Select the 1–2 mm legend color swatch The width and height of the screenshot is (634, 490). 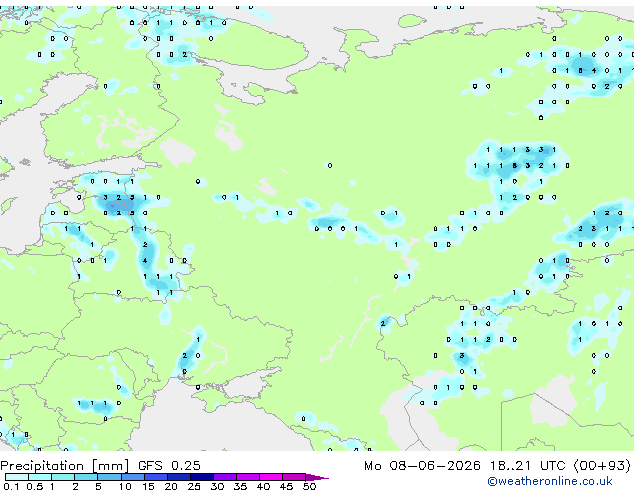pyautogui.click(x=63, y=477)
